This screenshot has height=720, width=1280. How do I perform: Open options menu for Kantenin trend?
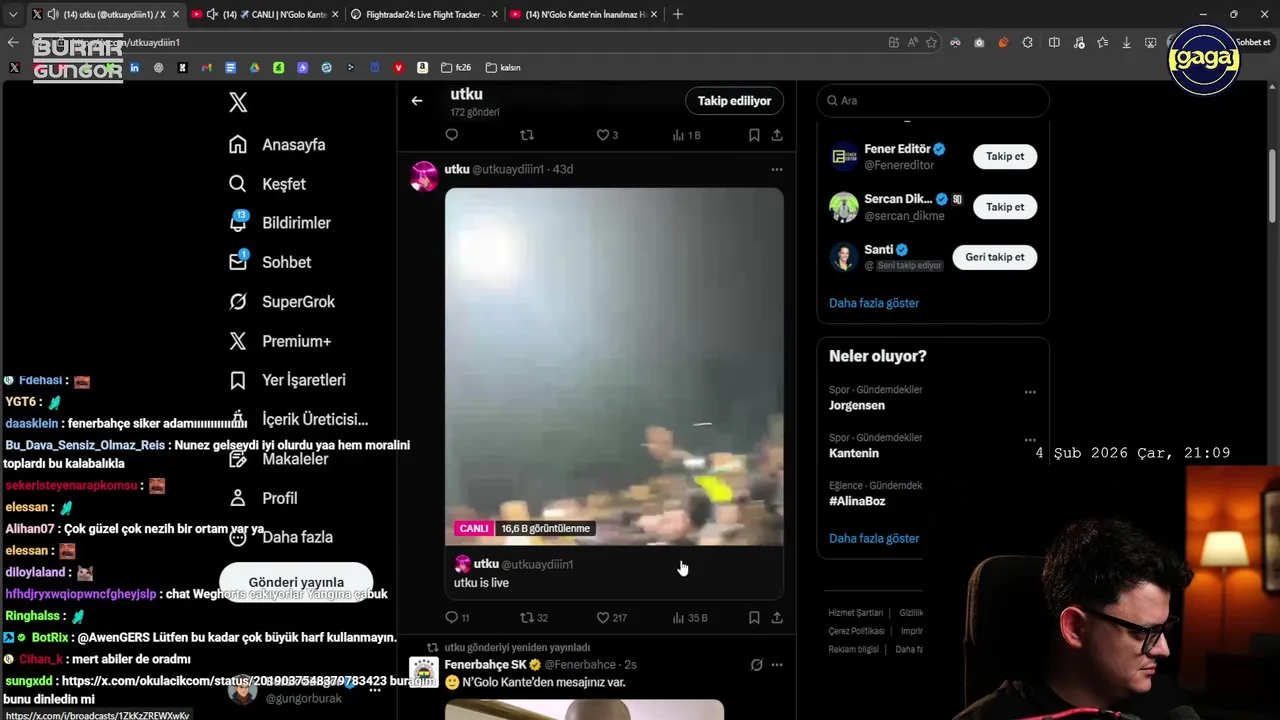point(1030,440)
